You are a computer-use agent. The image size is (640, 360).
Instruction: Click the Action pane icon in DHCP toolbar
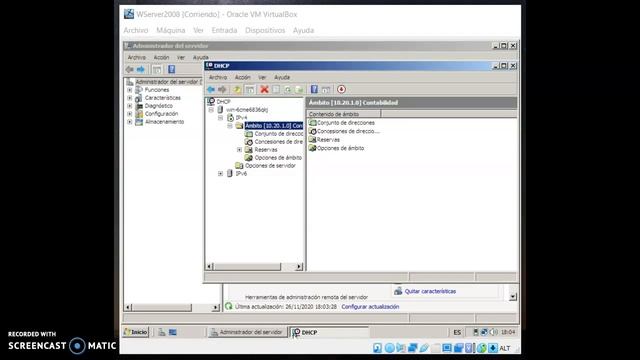326,89
